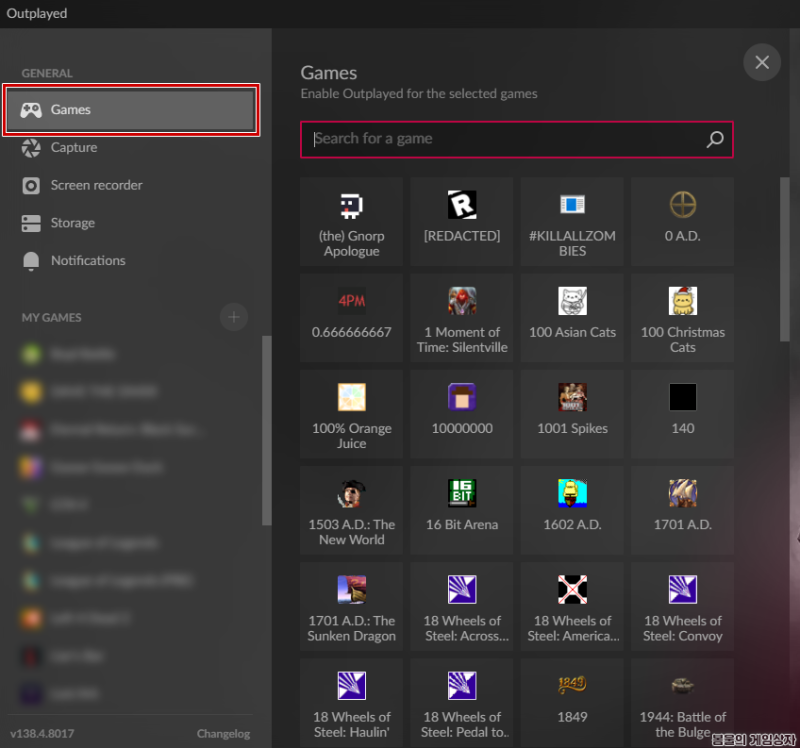The width and height of the screenshot is (800, 748).
Task: Select 1 Moment of Time: Silentville icon
Action: 462,301
